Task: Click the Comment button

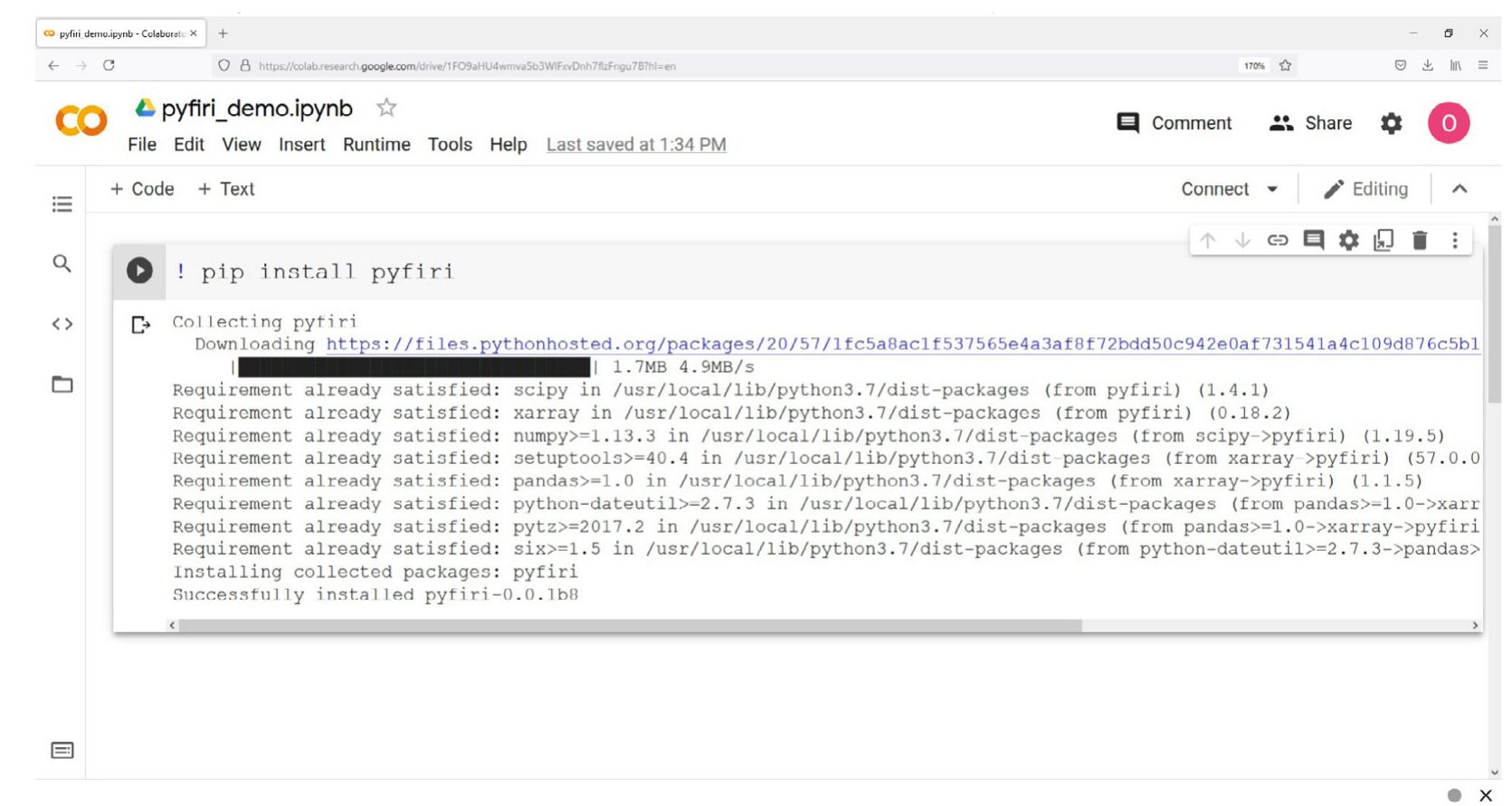Action: 1174,123
